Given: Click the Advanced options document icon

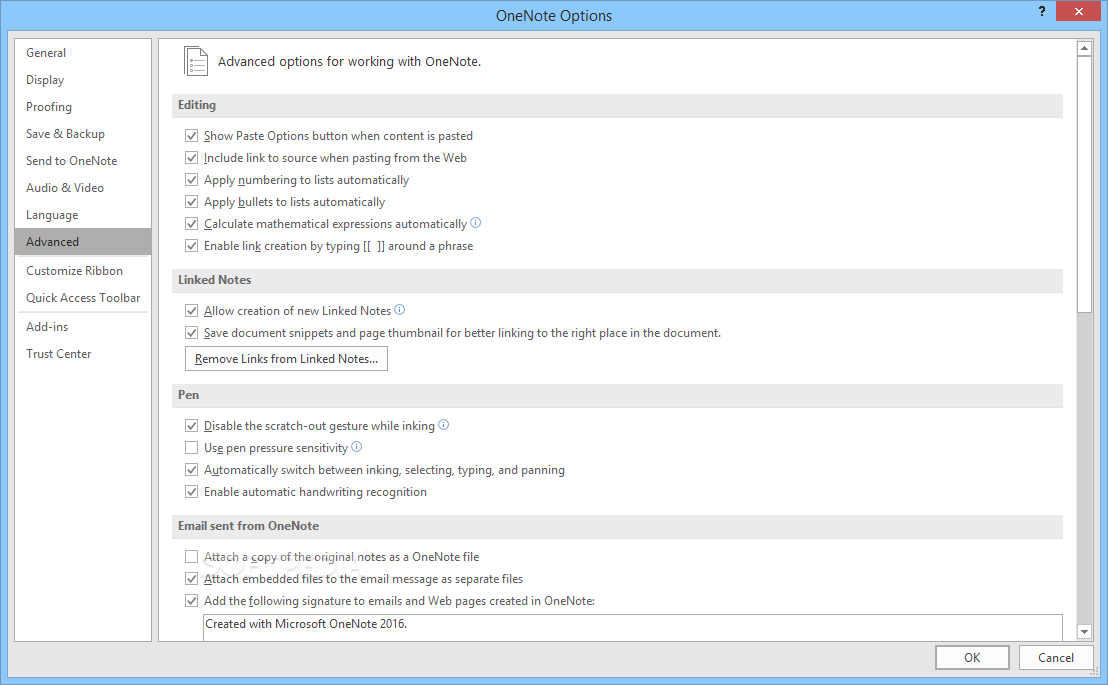Looking at the screenshot, I should pos(196,62).
